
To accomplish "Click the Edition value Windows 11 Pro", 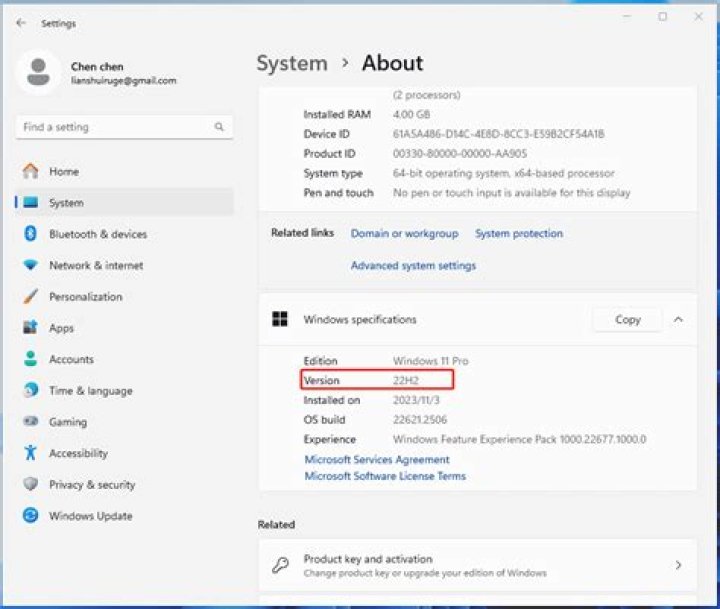I will point(431,361).
